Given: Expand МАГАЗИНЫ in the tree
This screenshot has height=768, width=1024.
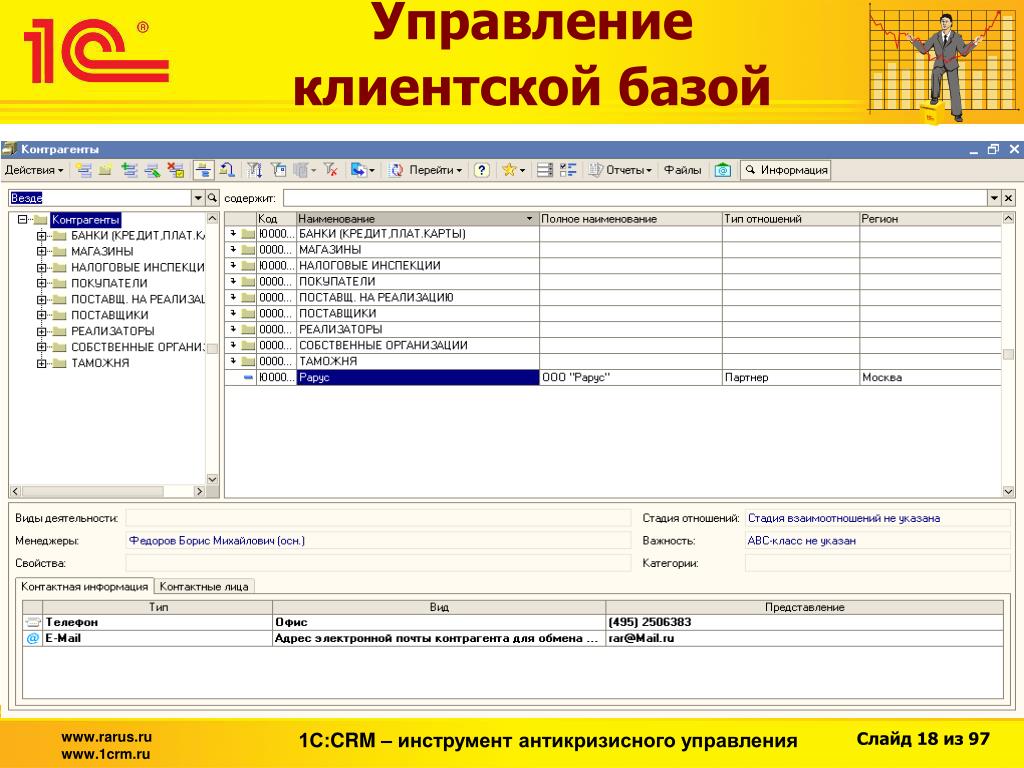Looking at the screenshot, I should (x=42, y=251).
